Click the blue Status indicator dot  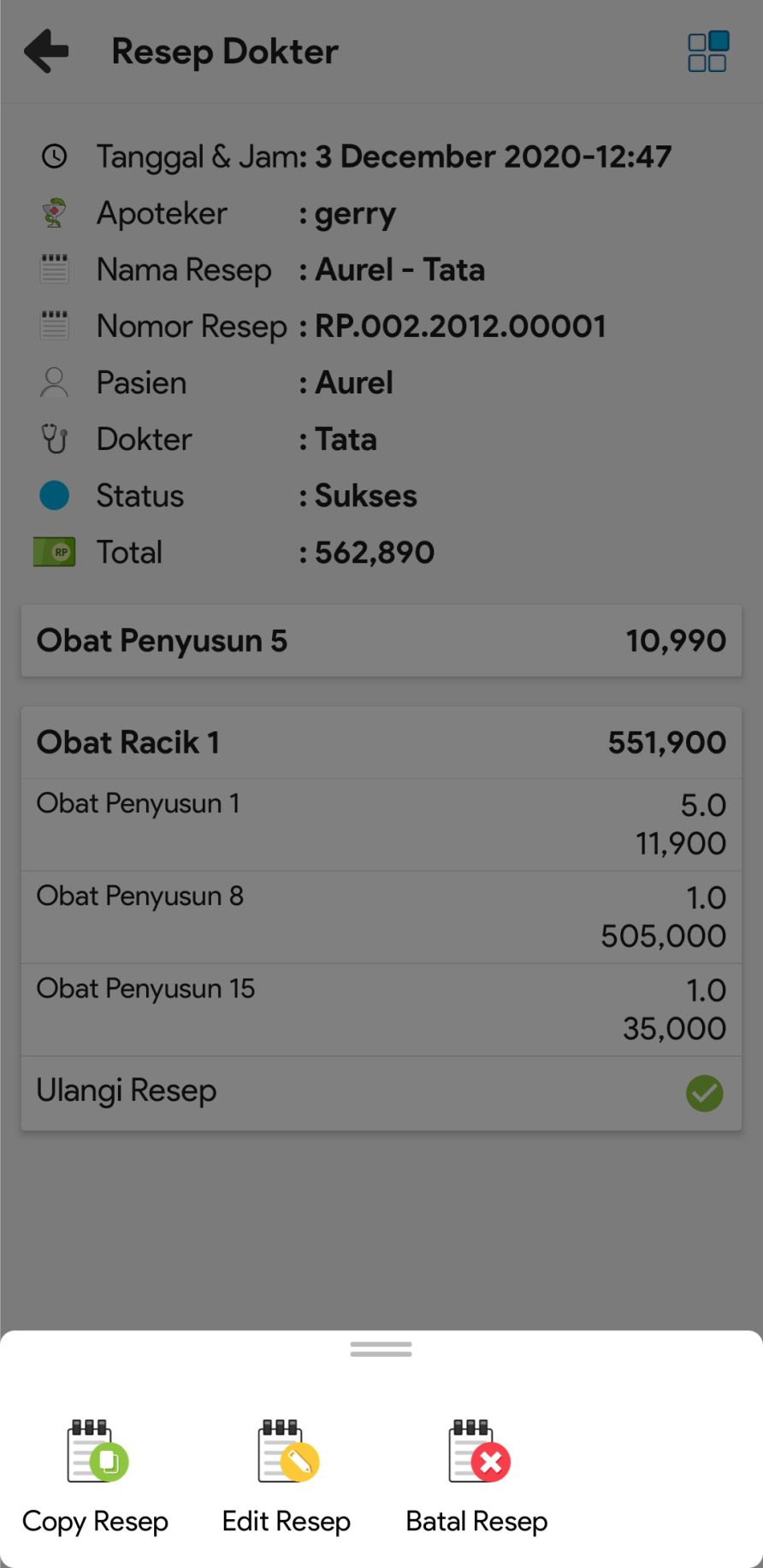(x=55, y=495)
